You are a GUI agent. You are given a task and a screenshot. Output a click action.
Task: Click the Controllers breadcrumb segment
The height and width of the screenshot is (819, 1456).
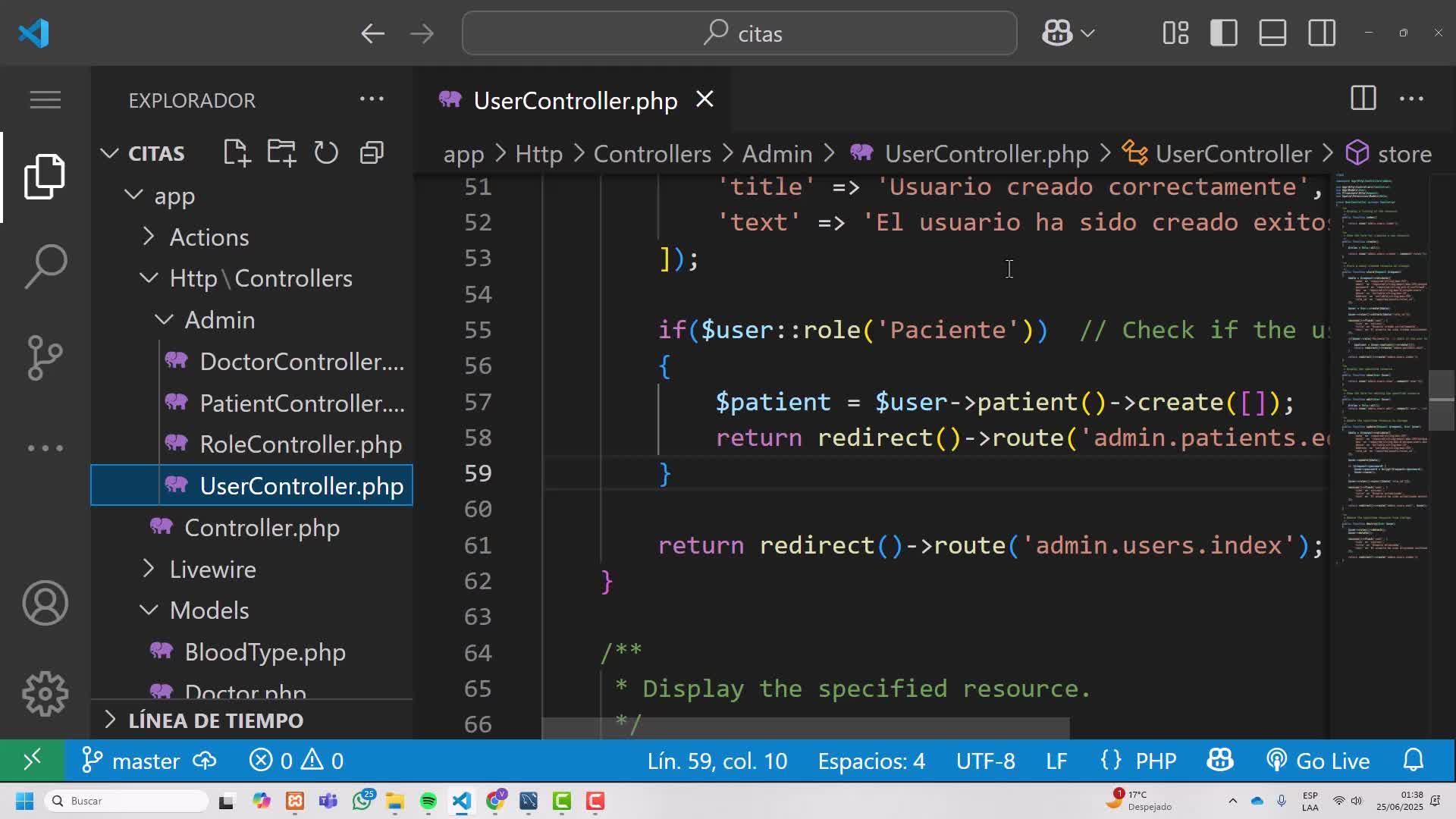[652, 154]
